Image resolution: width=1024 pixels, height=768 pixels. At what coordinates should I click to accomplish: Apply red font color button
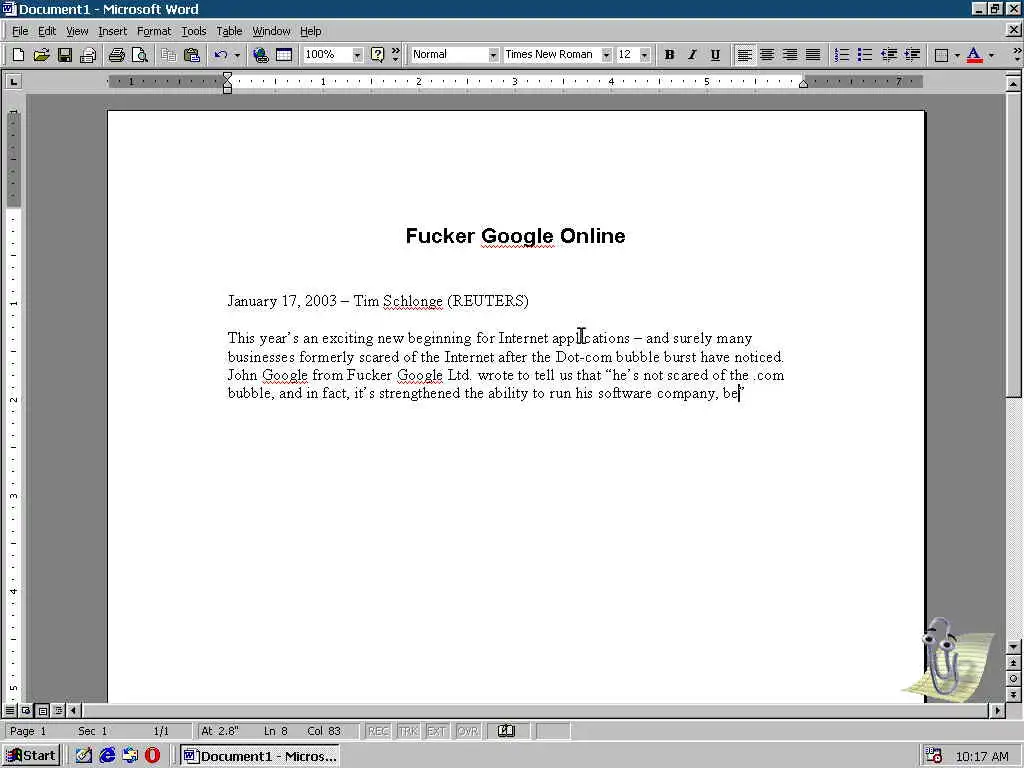tap(974, 55)
